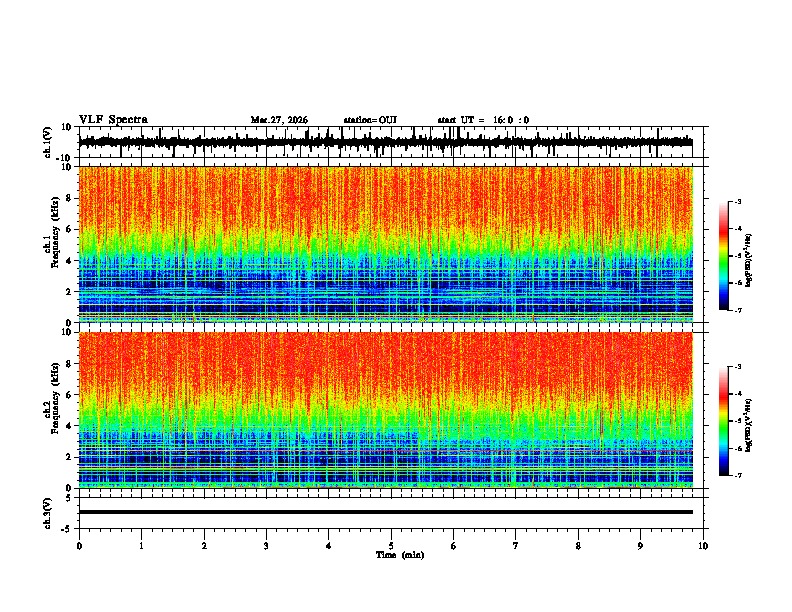The image size is (792, 612).
Task: Click the "2" kHz tick of ch.2 spectrogram
Action: (x=70, y=457)
